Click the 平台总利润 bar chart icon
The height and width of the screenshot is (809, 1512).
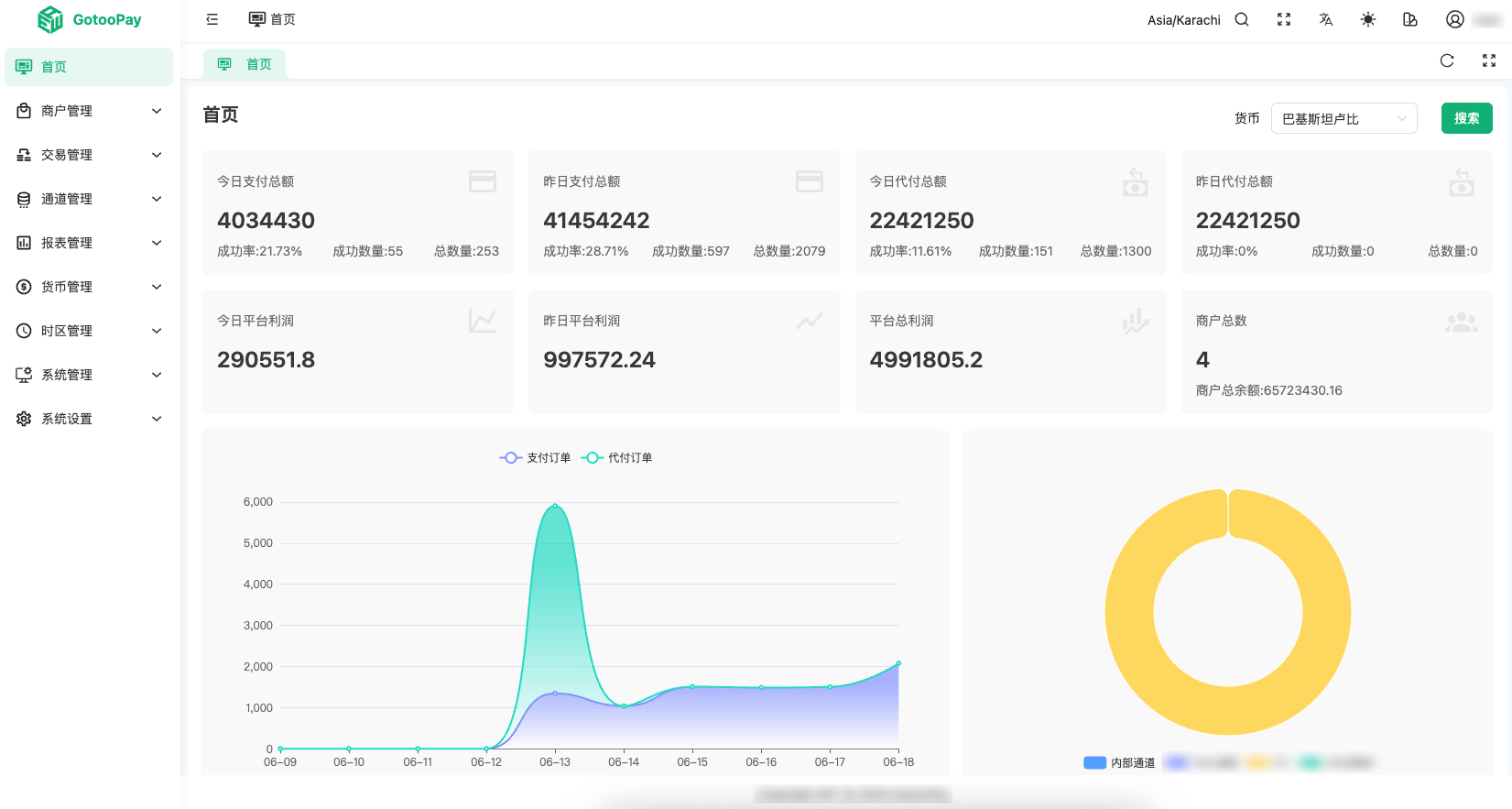1136,321
